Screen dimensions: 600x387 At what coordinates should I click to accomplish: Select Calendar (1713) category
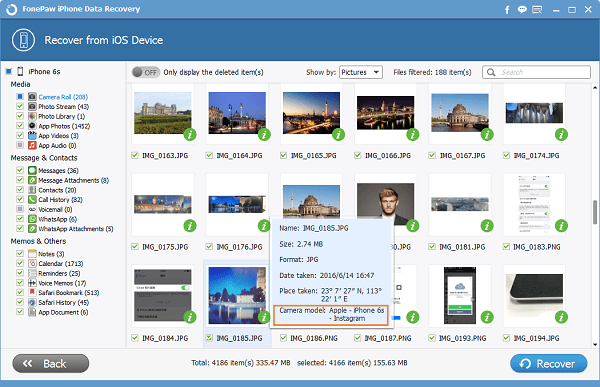61,263
